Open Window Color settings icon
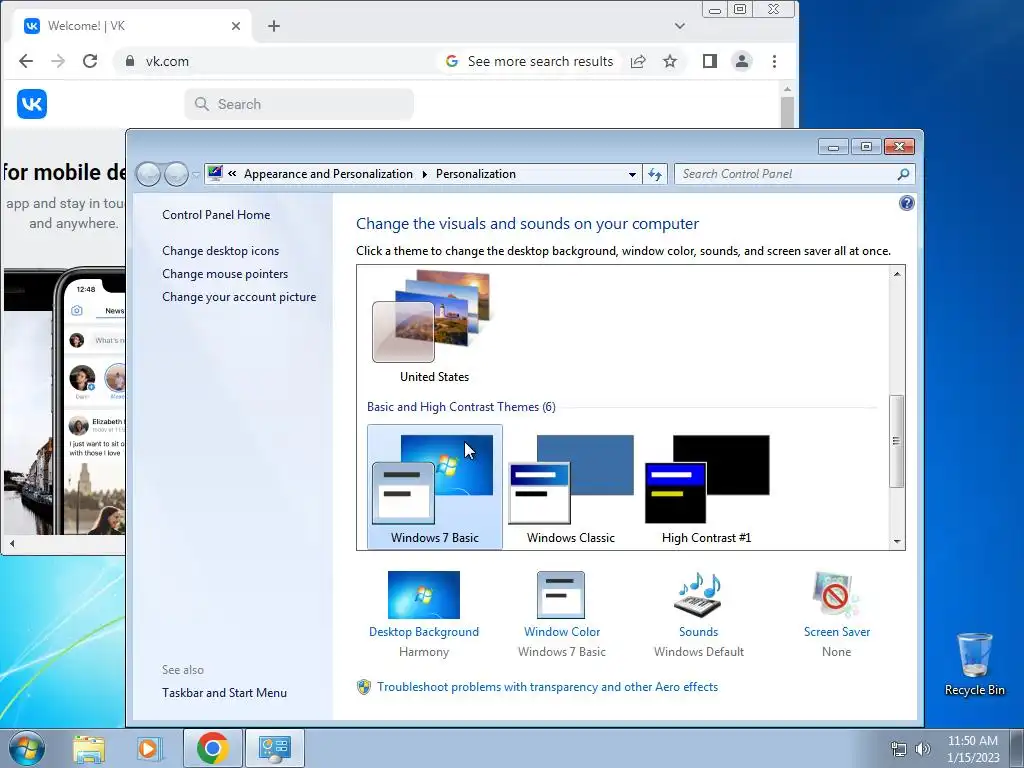Image resolution: width=1024 pixels, height=768 pixels. (561, 595)
